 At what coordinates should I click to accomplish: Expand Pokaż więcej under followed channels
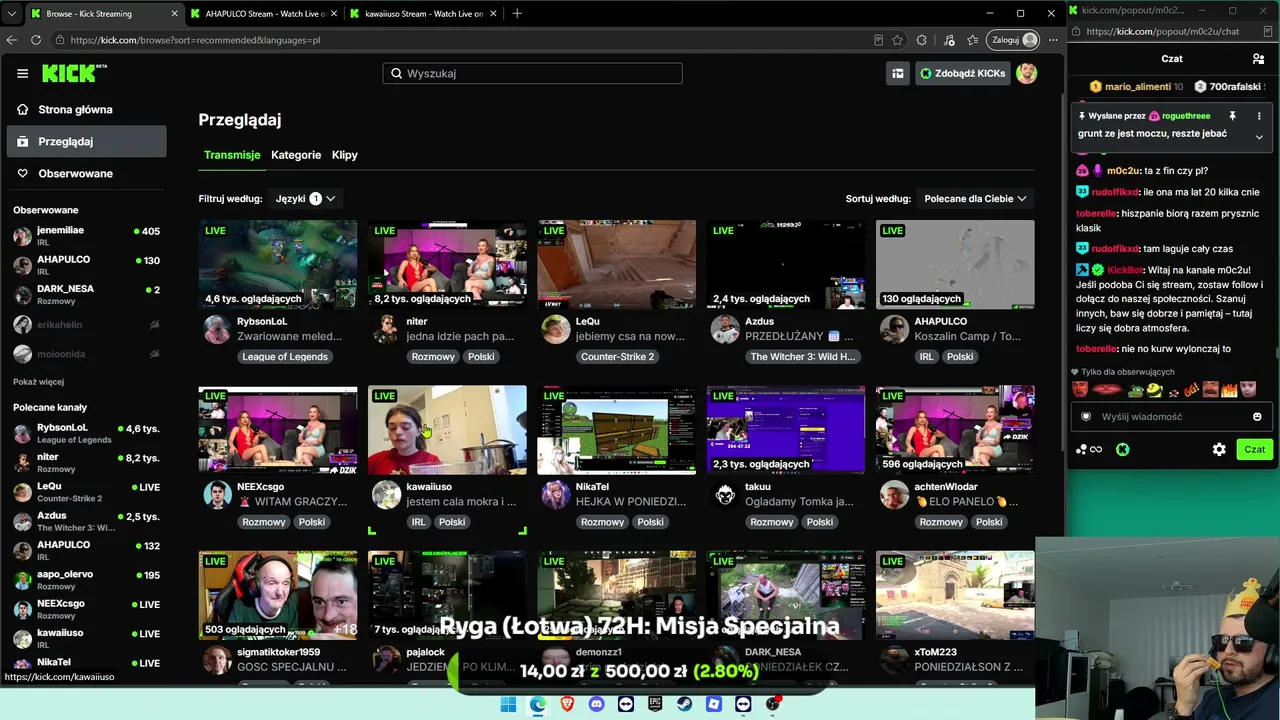pos(38,382)
